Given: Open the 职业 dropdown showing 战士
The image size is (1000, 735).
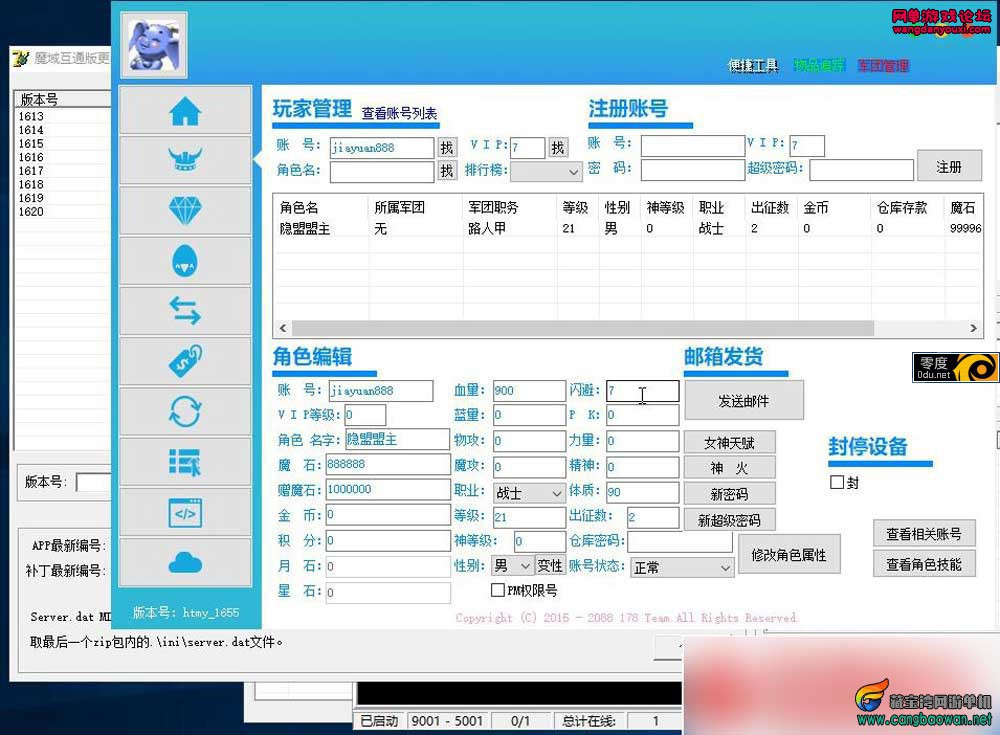Looking at the screenshot, I should pyautogui.click(x=529, y=493).
